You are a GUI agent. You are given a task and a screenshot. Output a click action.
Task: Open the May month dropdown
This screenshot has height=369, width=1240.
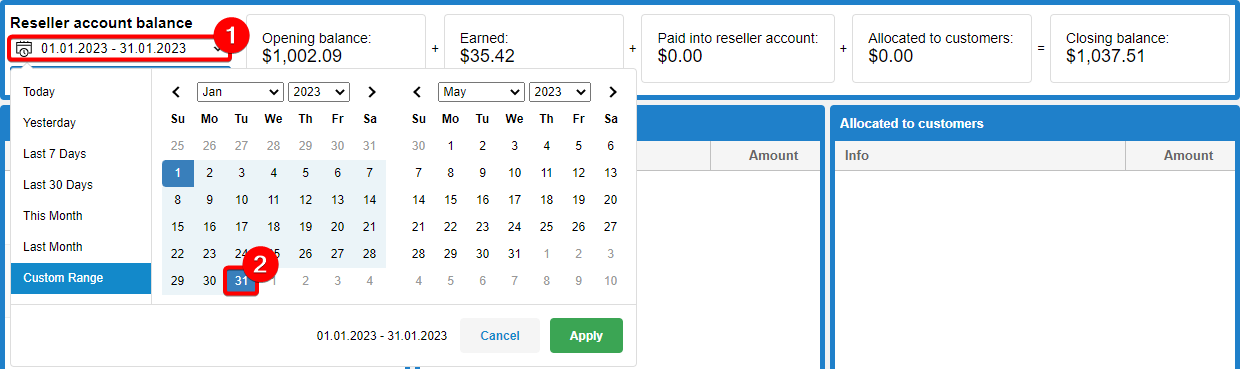(481, 92)
